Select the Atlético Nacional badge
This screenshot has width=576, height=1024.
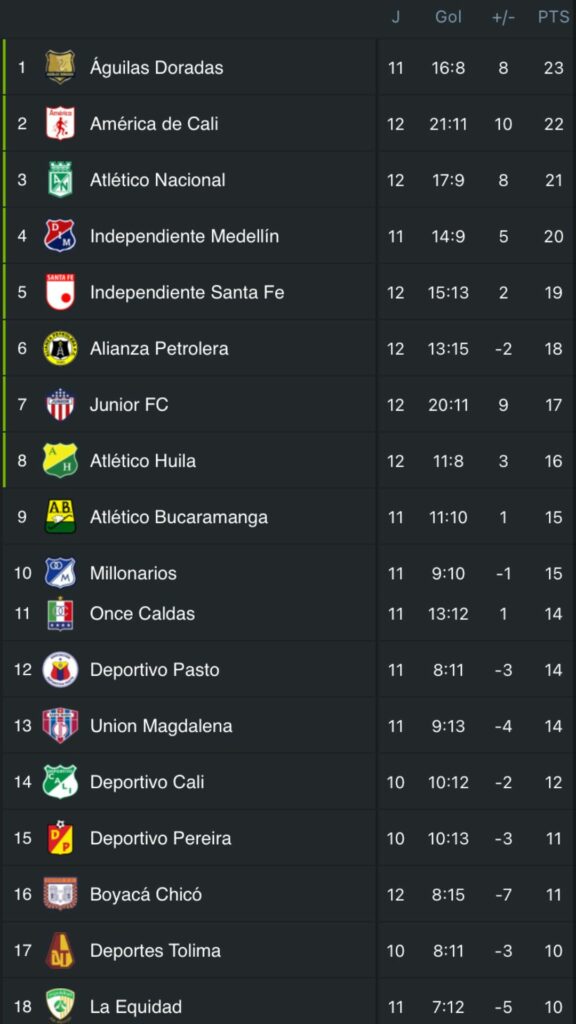(62, 180)
